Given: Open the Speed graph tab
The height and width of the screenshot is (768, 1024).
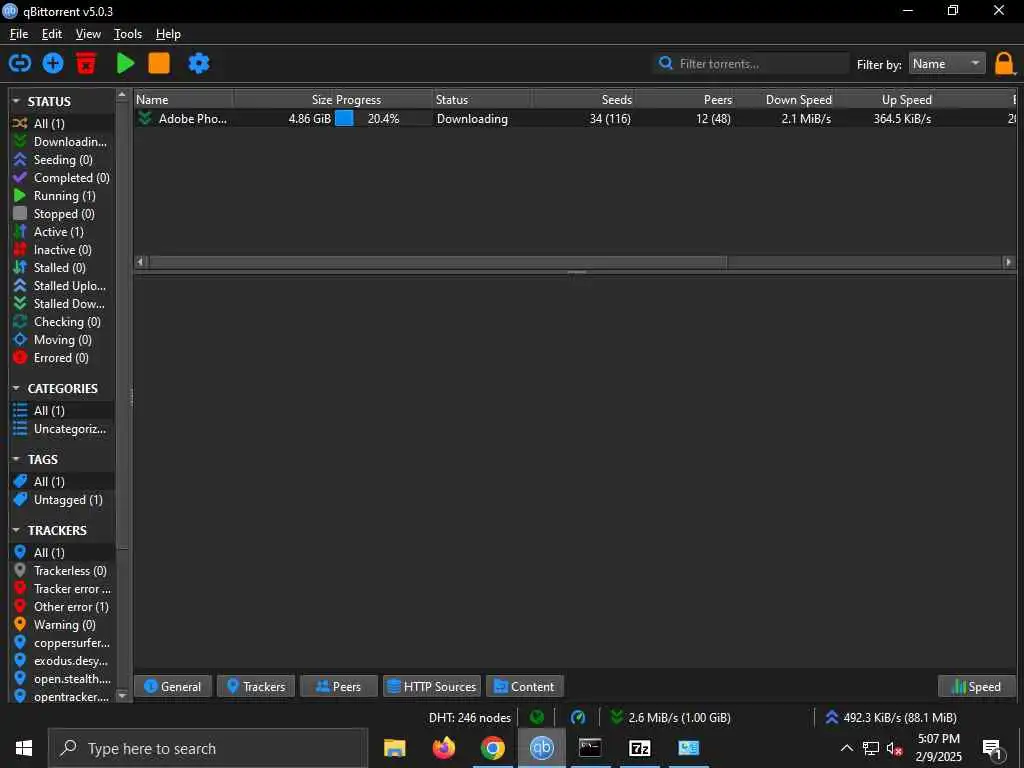Looking at the screenshot, I should point(977,686).
